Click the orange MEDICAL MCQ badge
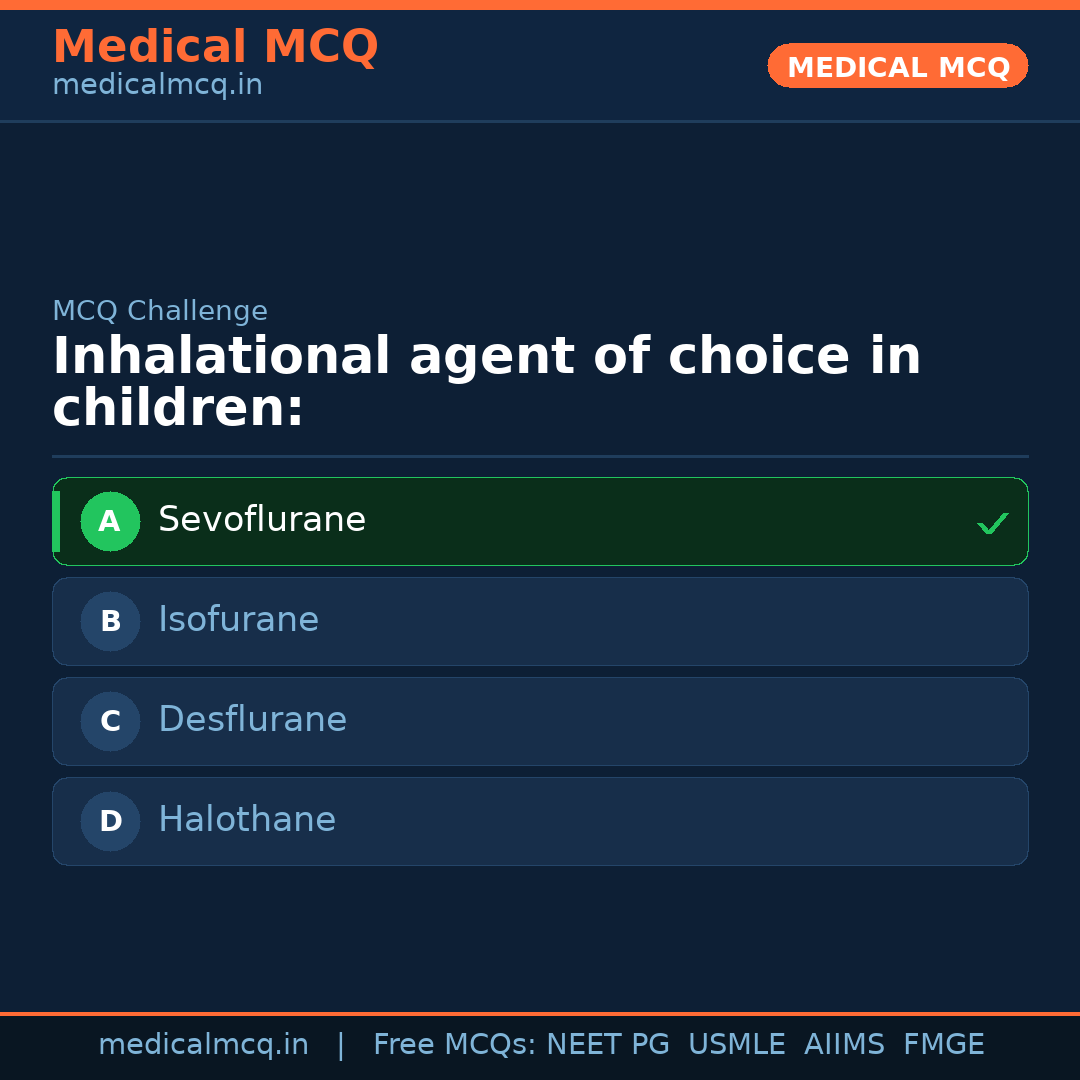This screenshot has height=1080, width=1080. (897, 66)
